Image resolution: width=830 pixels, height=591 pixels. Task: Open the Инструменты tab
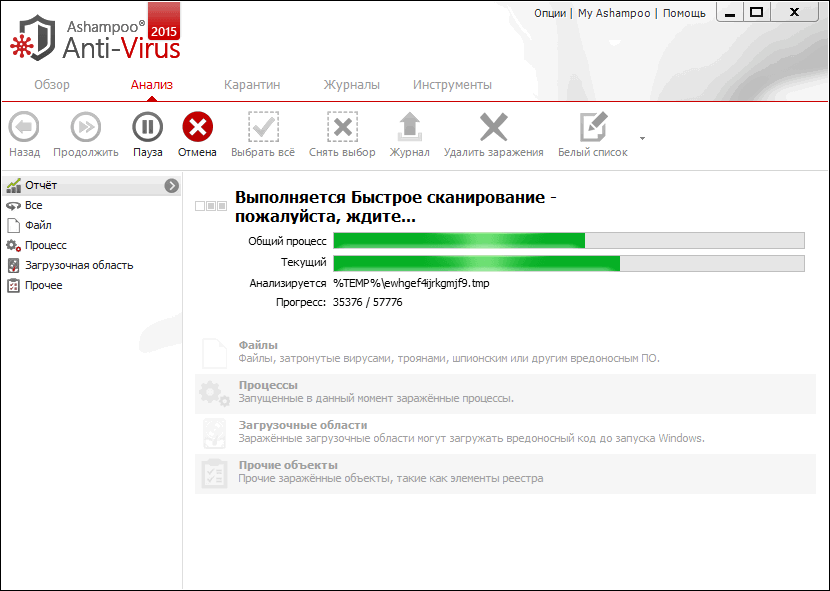tap(452, 85)
